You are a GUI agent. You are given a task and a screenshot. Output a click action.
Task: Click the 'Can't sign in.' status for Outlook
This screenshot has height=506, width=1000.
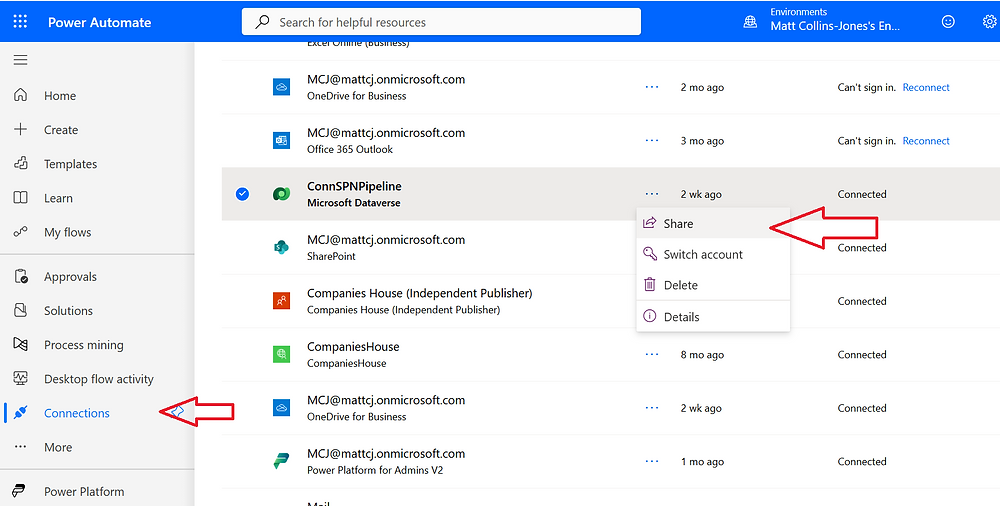pyautogui.click(x=866, y=141)
